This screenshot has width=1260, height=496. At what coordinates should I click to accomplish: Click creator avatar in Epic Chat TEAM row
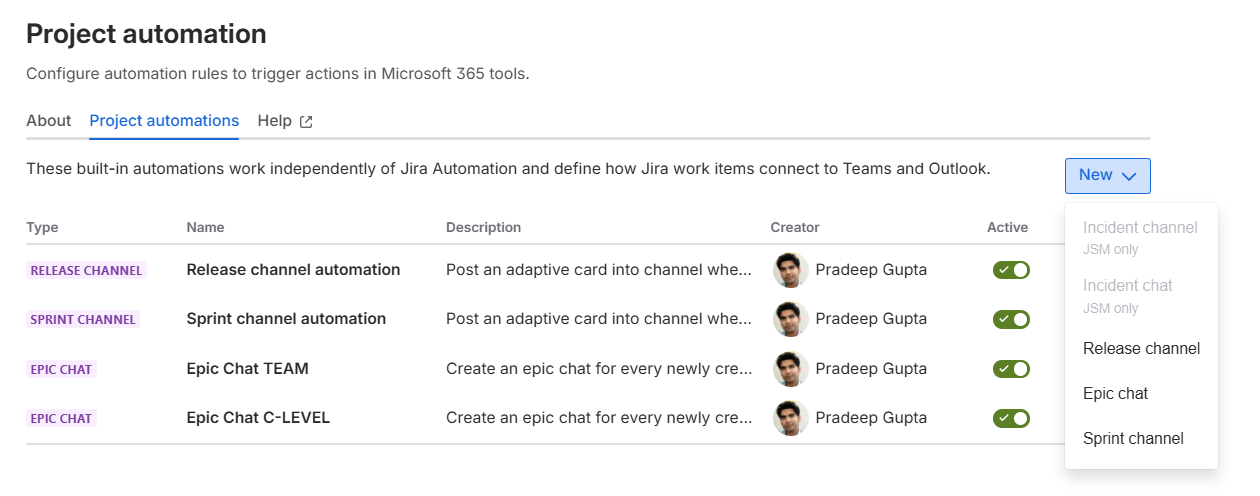click(790, 369)
